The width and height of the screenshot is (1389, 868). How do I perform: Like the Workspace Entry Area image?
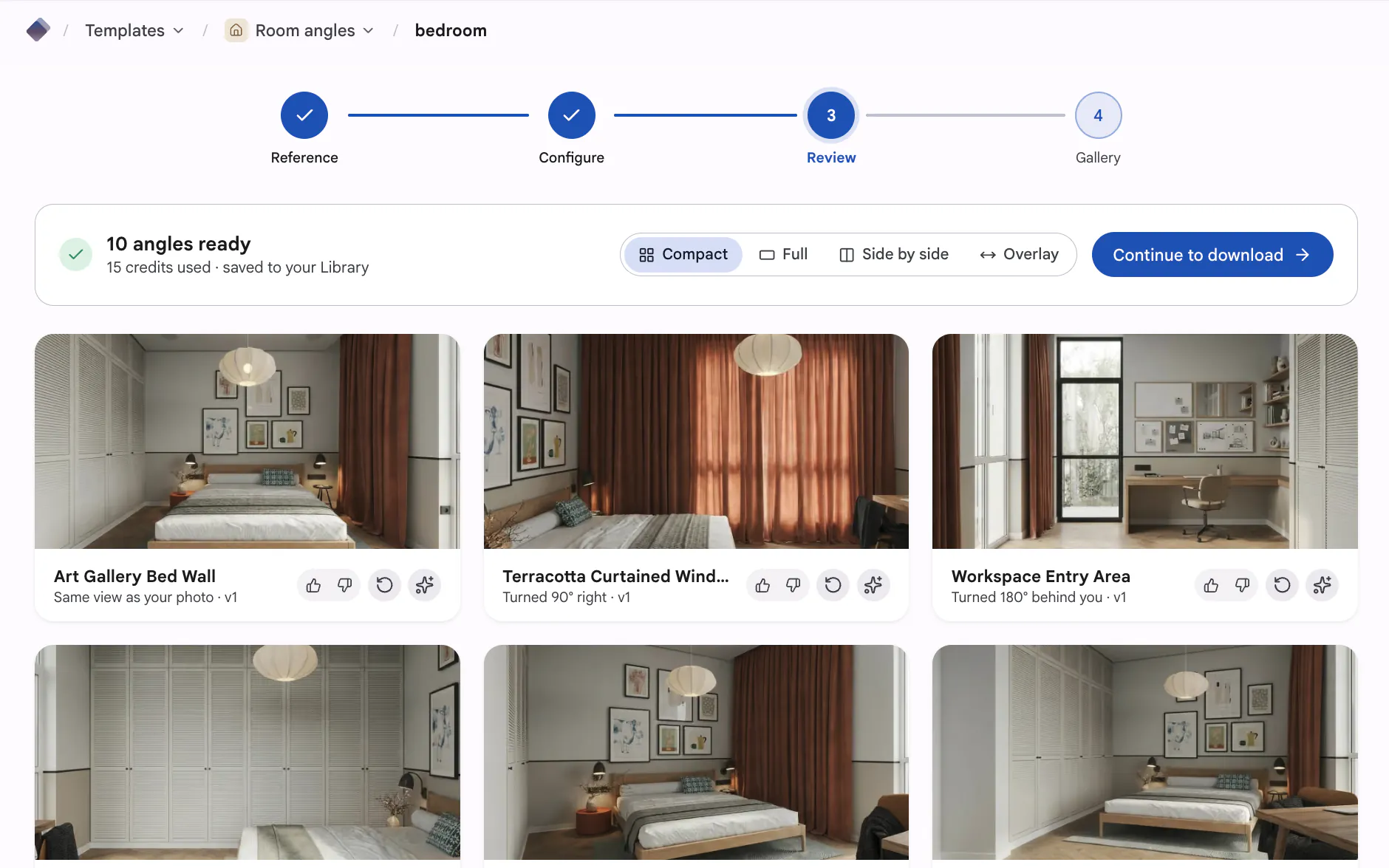(x=1211, y=585)
